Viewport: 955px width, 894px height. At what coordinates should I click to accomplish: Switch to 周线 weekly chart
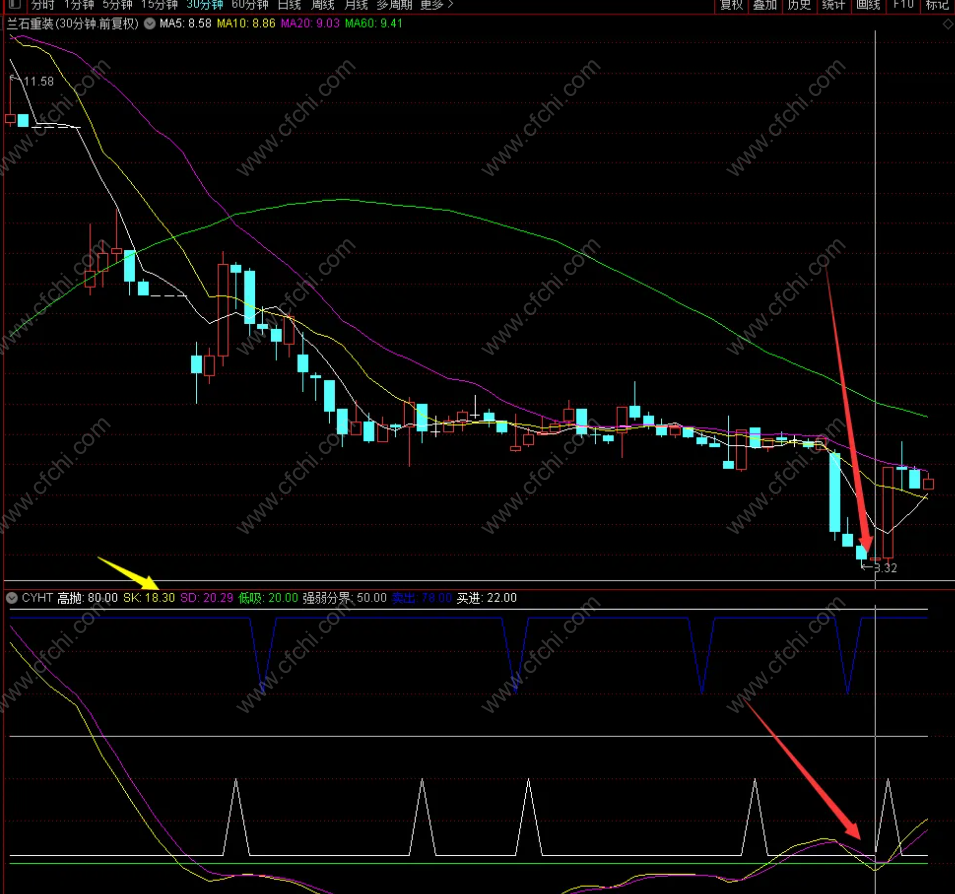click(324, 5)
